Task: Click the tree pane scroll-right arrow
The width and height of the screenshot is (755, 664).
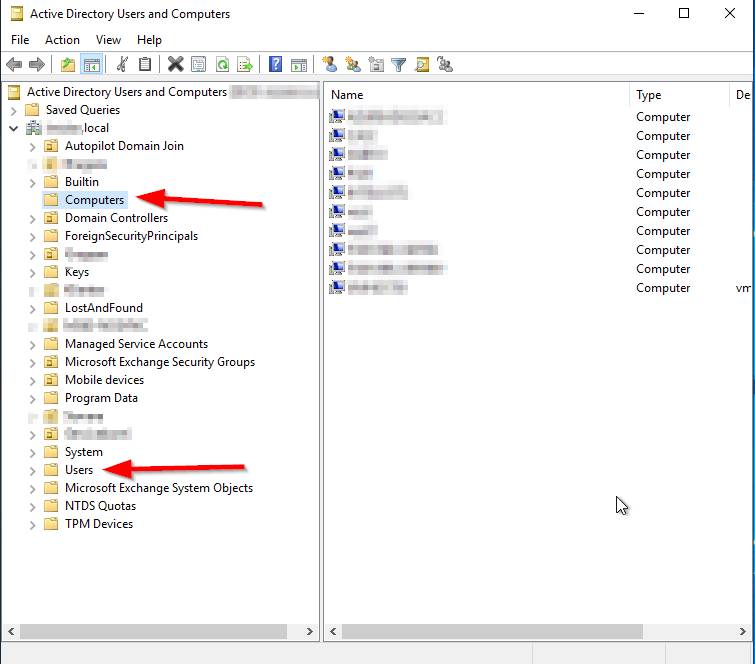Action: tap(310, 631)
